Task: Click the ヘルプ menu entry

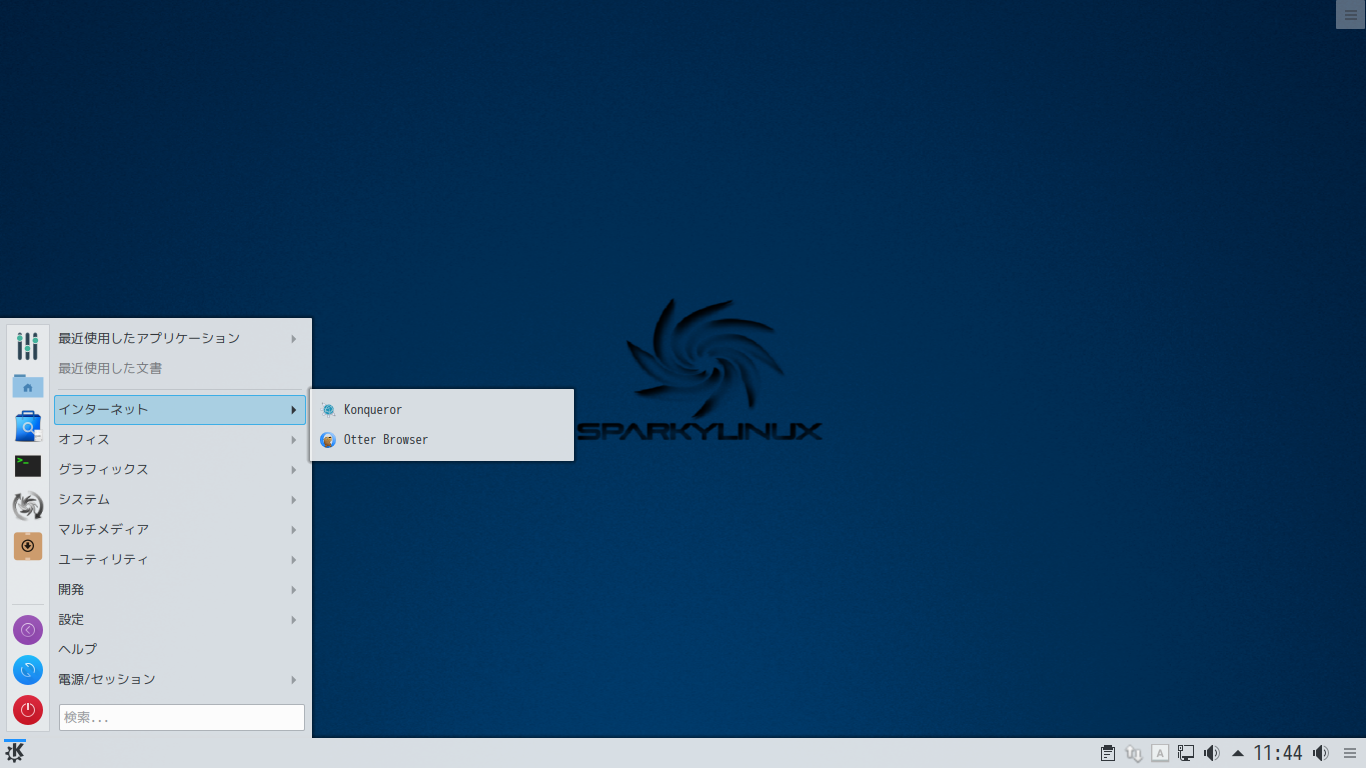Action: tap(180, 650)
